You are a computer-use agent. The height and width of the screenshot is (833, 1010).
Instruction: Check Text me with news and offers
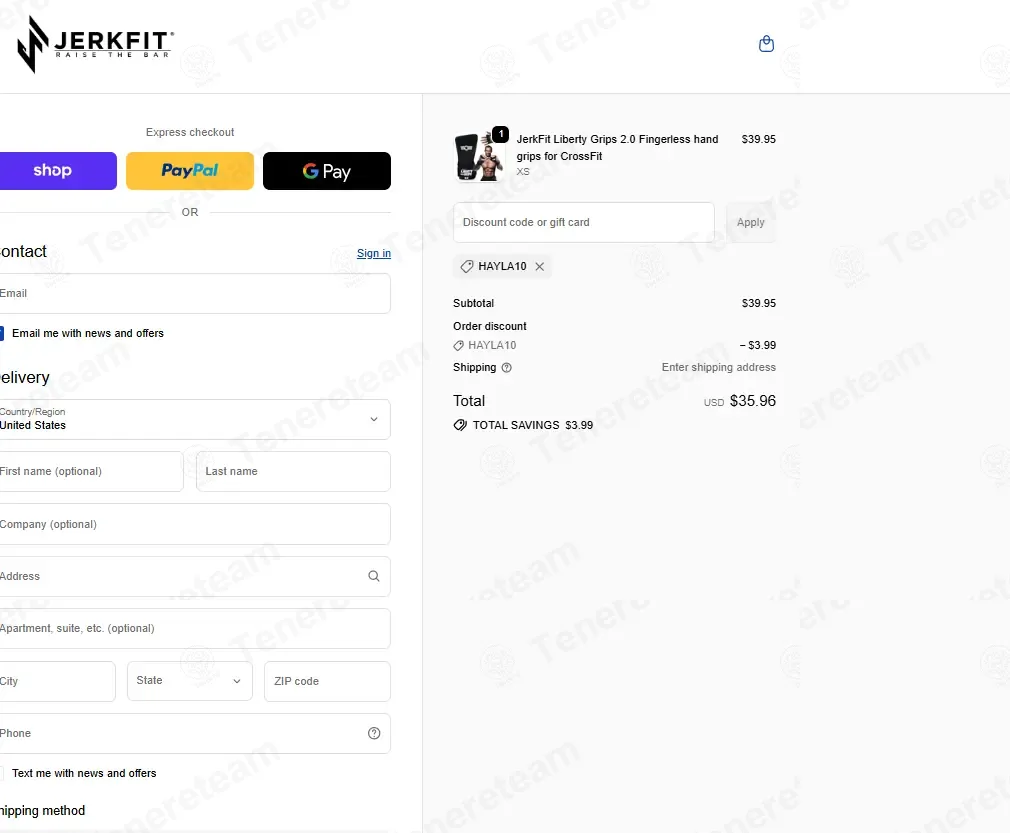[1, 773]
